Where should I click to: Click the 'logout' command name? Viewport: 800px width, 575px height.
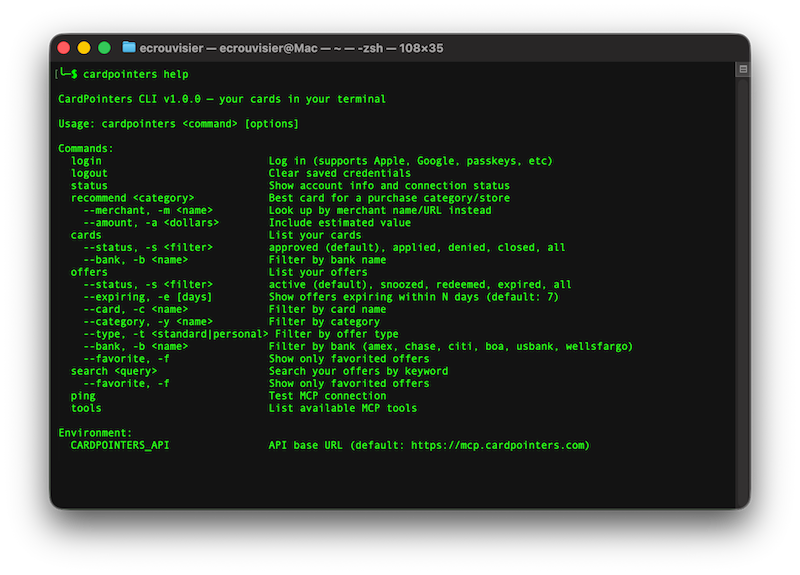89,173
